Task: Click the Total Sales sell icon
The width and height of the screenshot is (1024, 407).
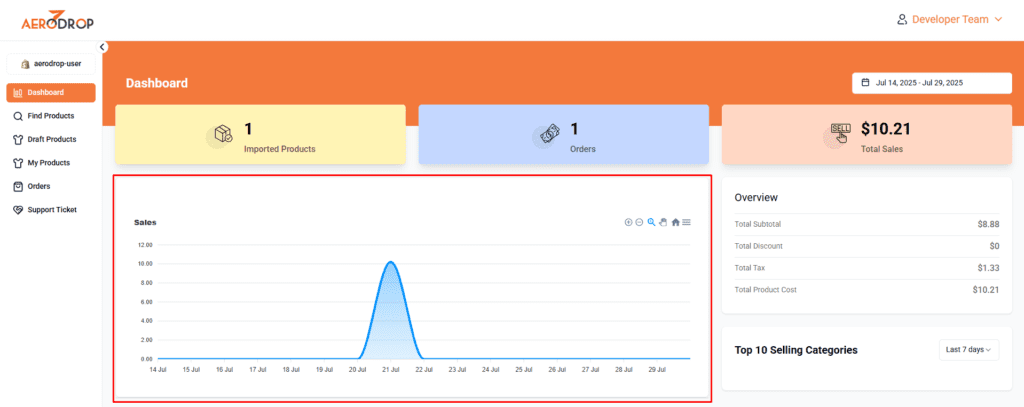Action: click(840, 134)
